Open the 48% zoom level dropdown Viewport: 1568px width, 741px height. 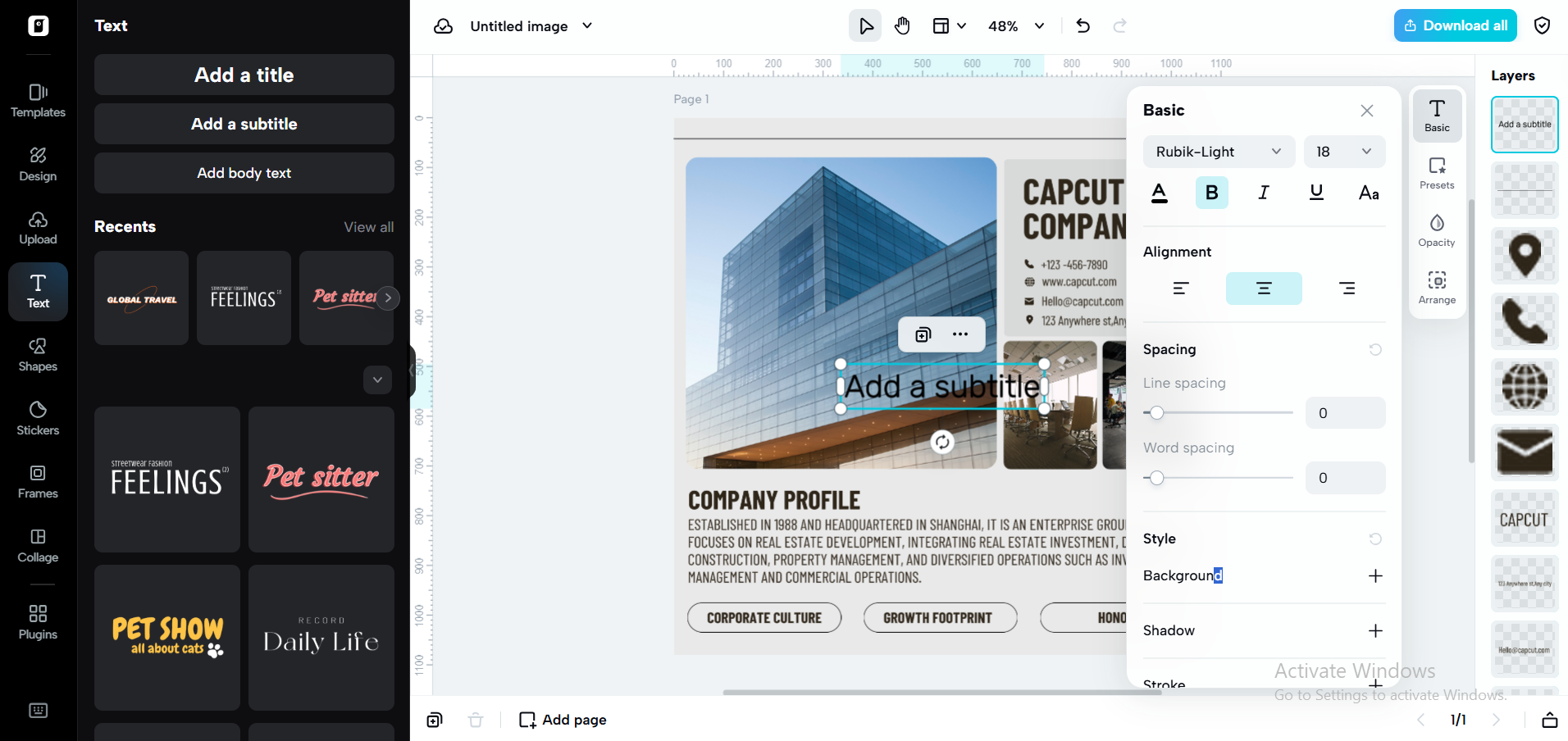(1014, 25)
